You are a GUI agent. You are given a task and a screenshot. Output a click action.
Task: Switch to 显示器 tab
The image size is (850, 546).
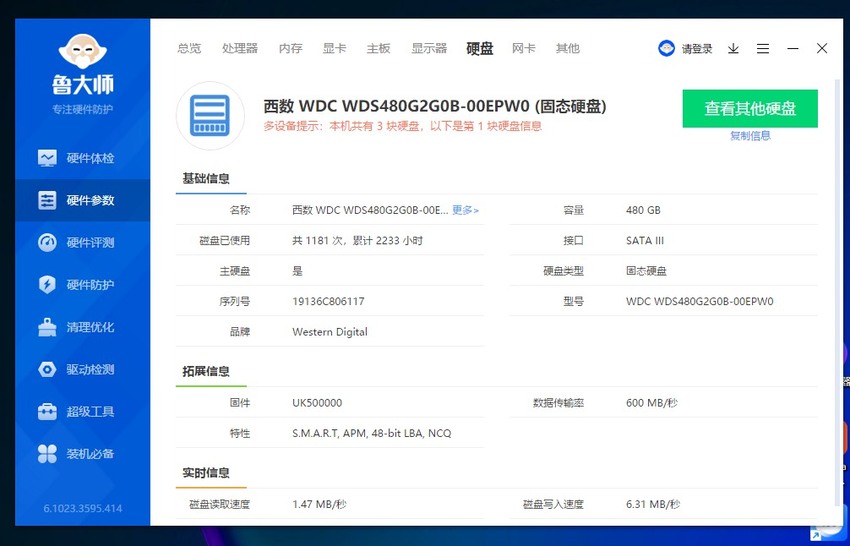pos(429,48)
